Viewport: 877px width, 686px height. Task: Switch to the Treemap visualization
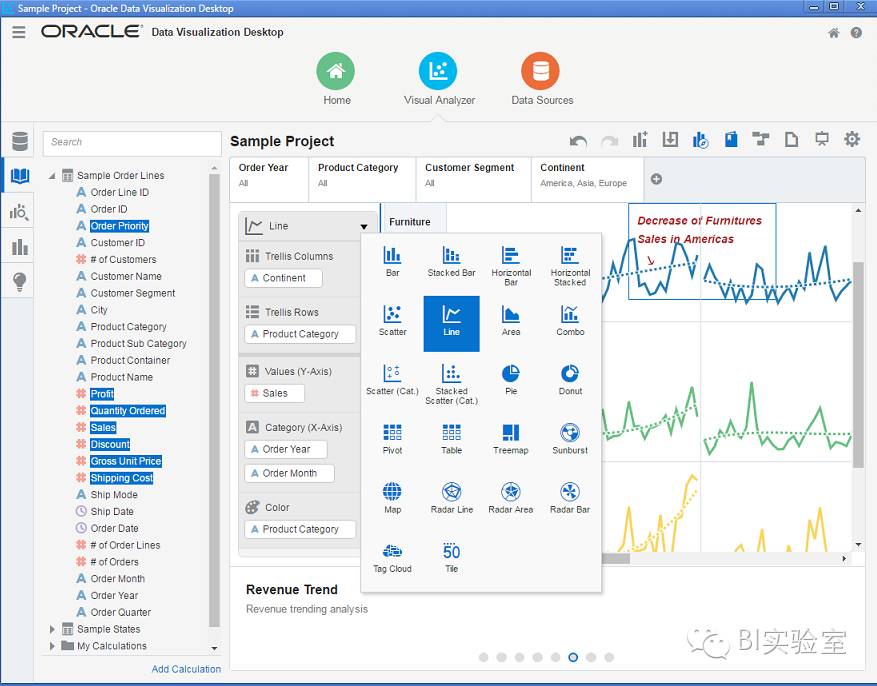(x=510, y=438)
